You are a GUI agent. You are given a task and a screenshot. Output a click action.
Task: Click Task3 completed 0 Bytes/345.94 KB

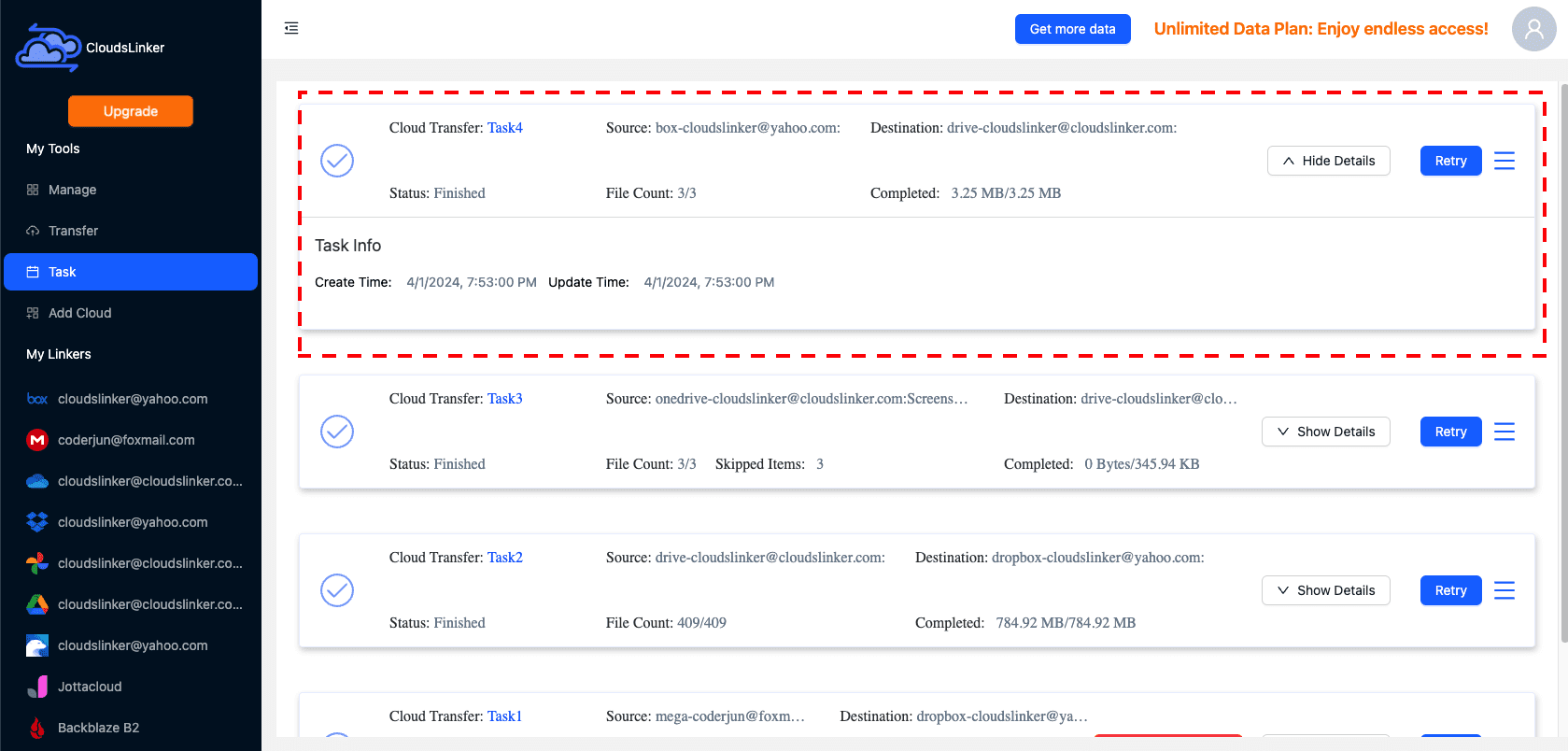[1141, 464]
